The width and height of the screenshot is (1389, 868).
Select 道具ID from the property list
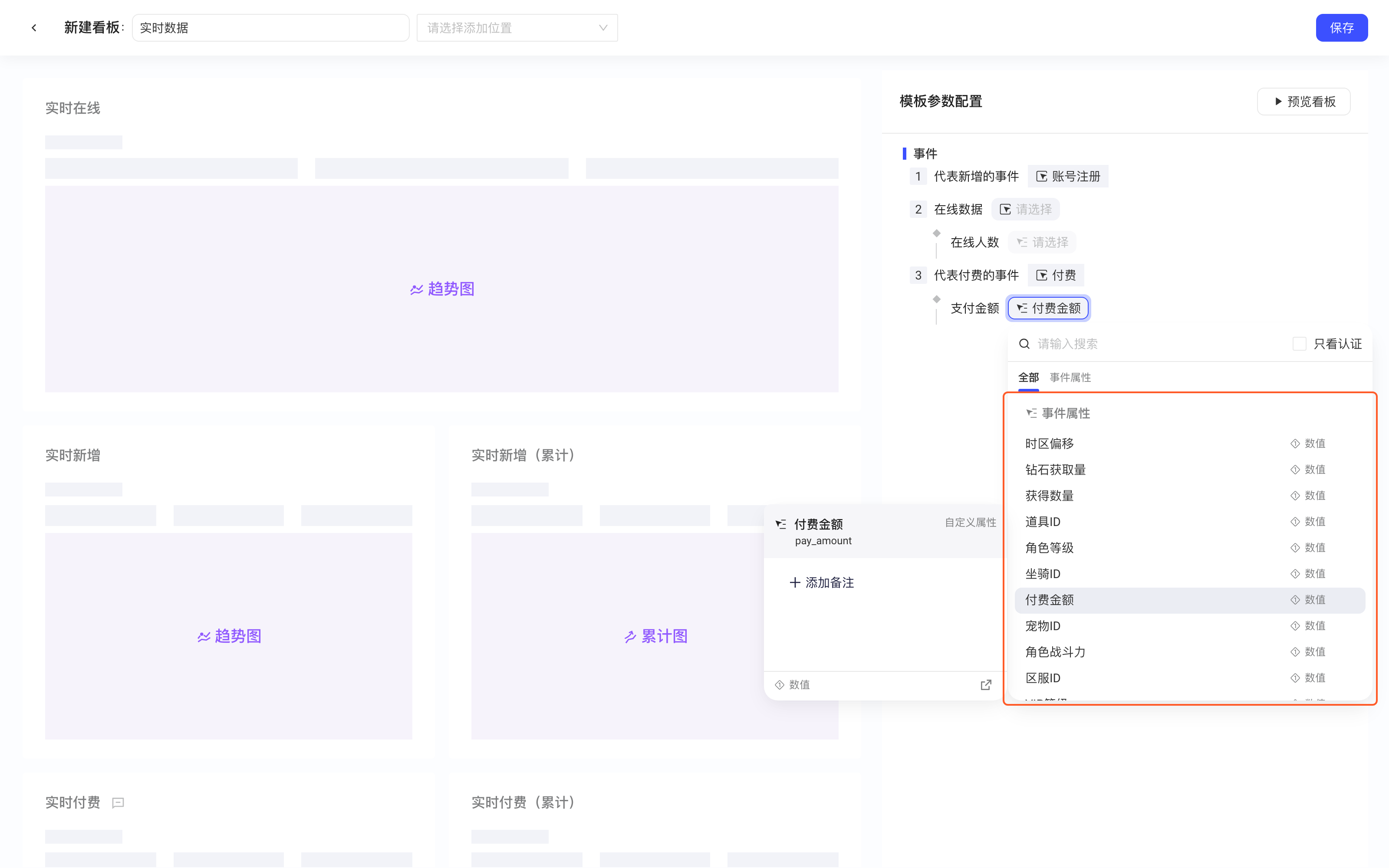click(x=1190, y=522)
